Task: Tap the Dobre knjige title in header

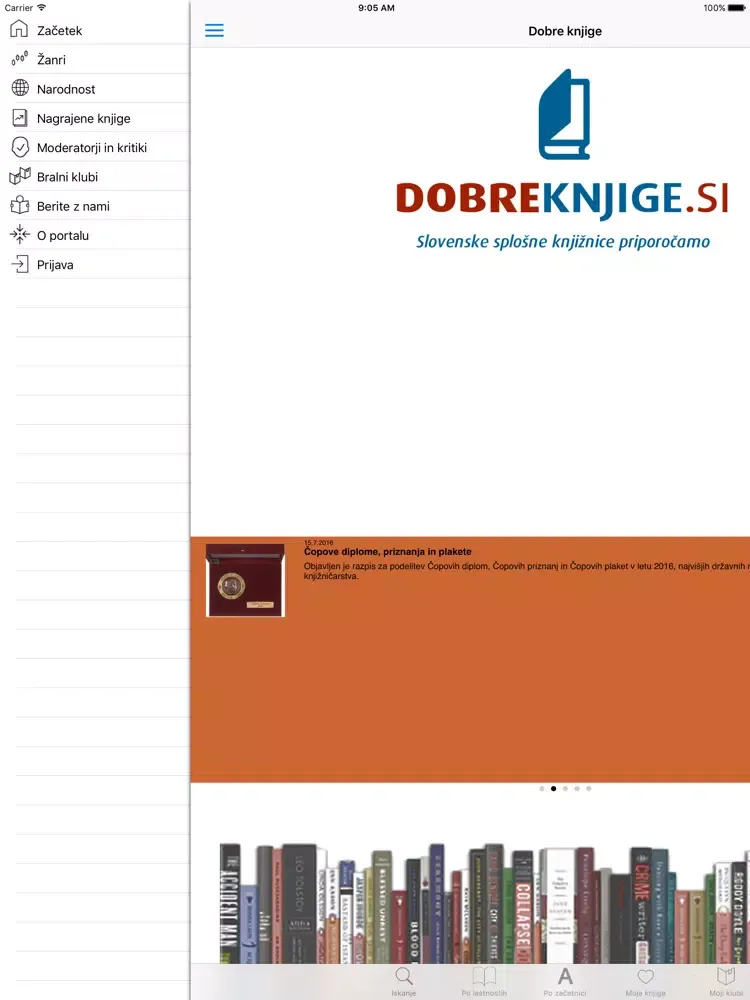Action: pos(565,31)
